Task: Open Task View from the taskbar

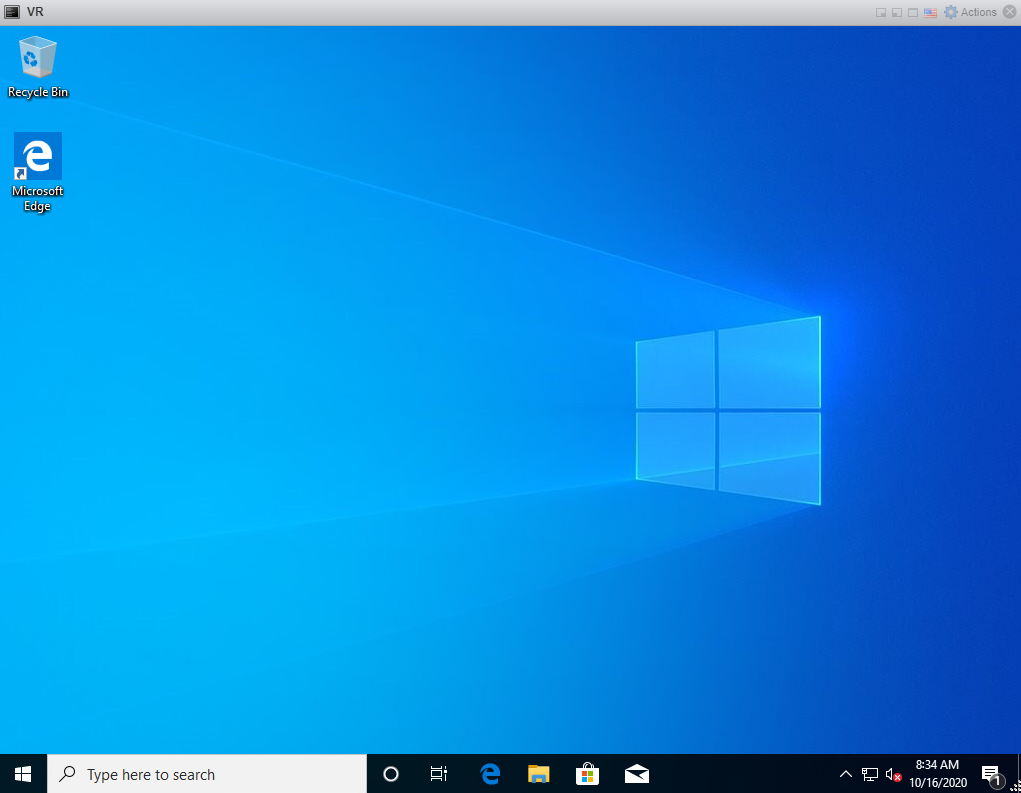Action: (439, 774)
